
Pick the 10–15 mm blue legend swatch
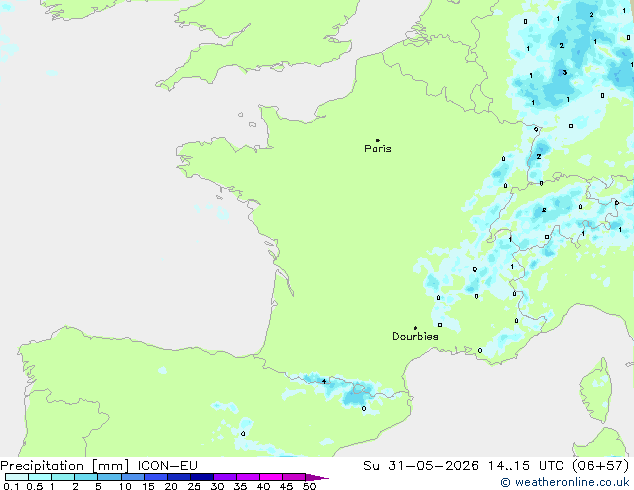pyautogui.click(x=133, y=477)
